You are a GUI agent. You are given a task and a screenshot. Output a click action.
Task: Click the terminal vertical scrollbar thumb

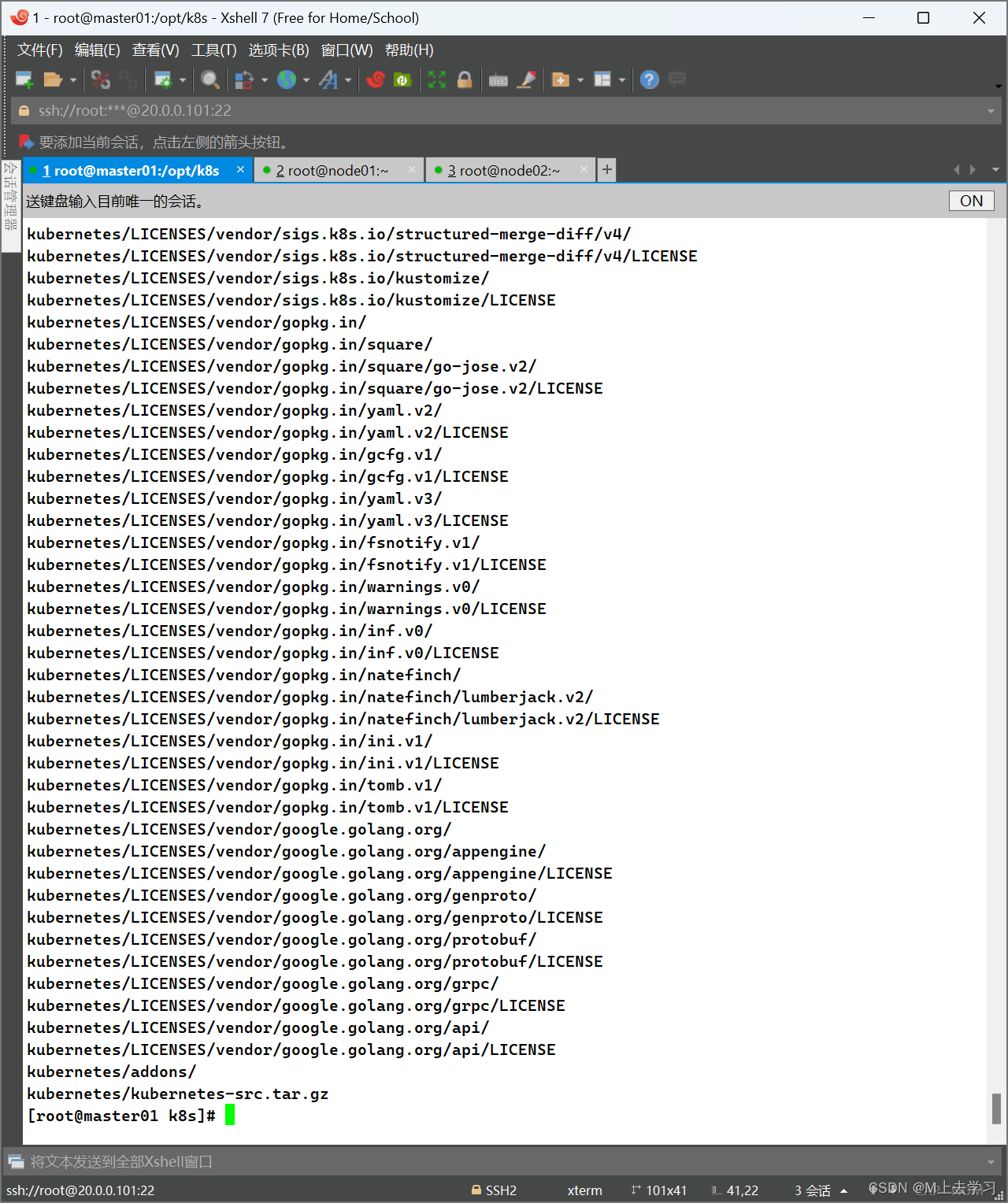pos(996,1109)
